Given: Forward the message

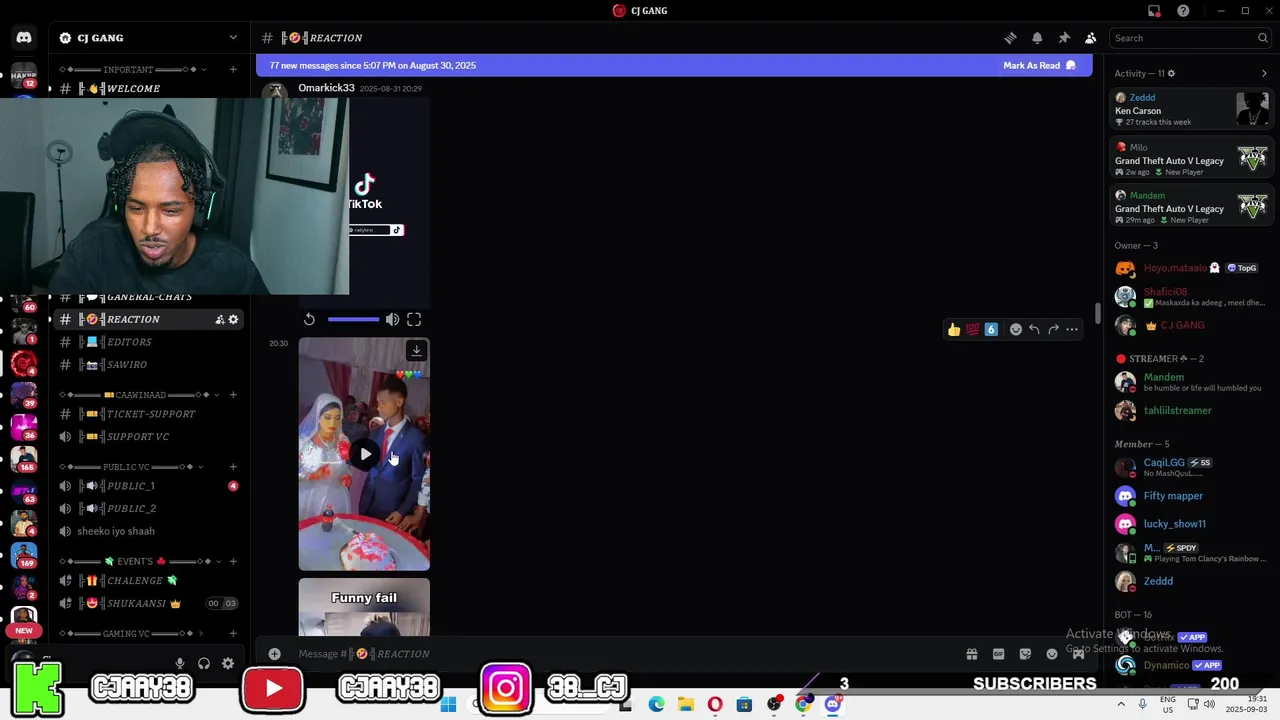Looking at the screenshot, I should click(1053, 329).
